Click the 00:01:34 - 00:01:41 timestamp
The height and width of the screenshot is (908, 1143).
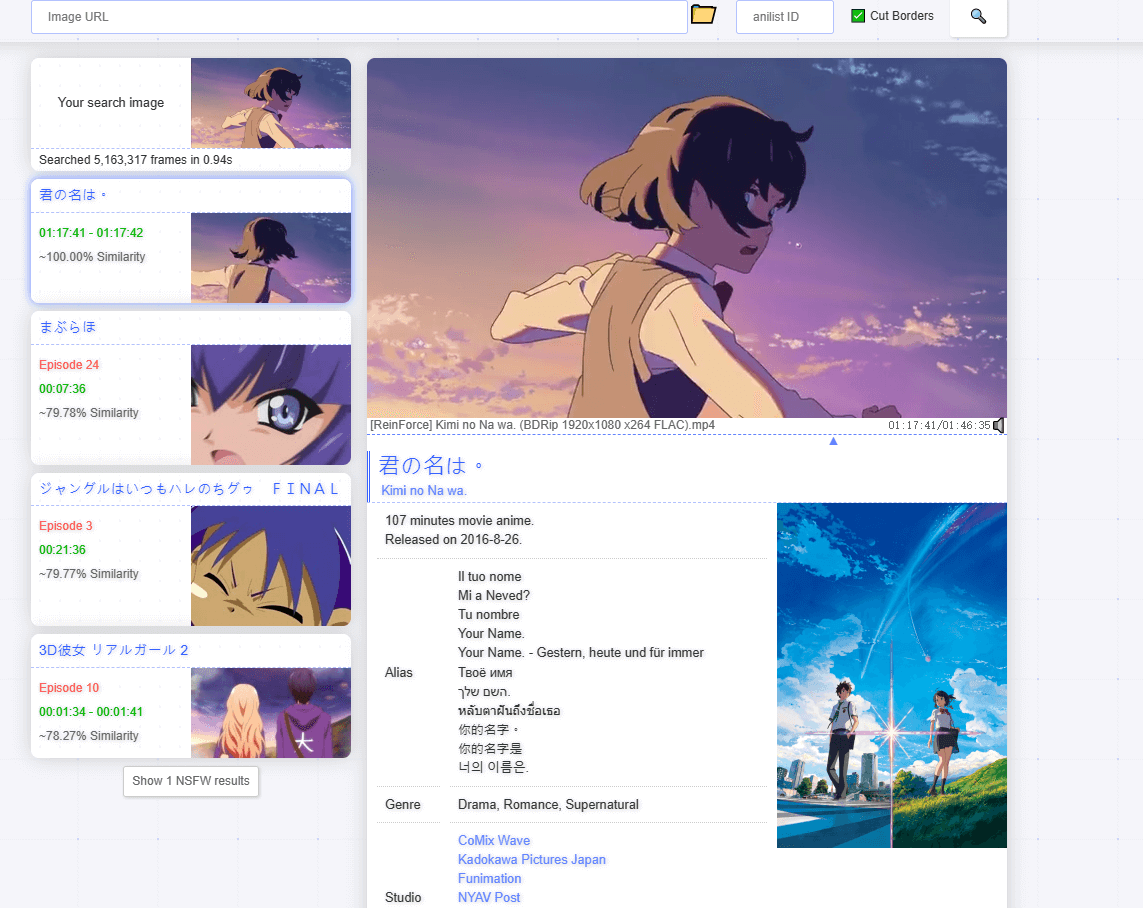click(91, 712)
